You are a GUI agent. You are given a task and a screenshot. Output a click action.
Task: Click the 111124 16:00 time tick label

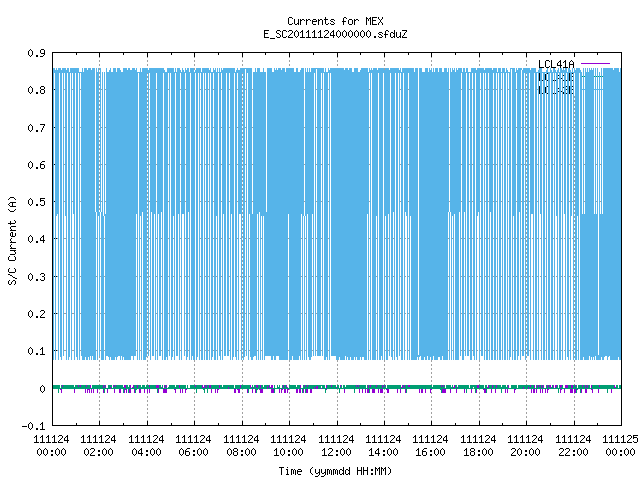coord(430,446)
